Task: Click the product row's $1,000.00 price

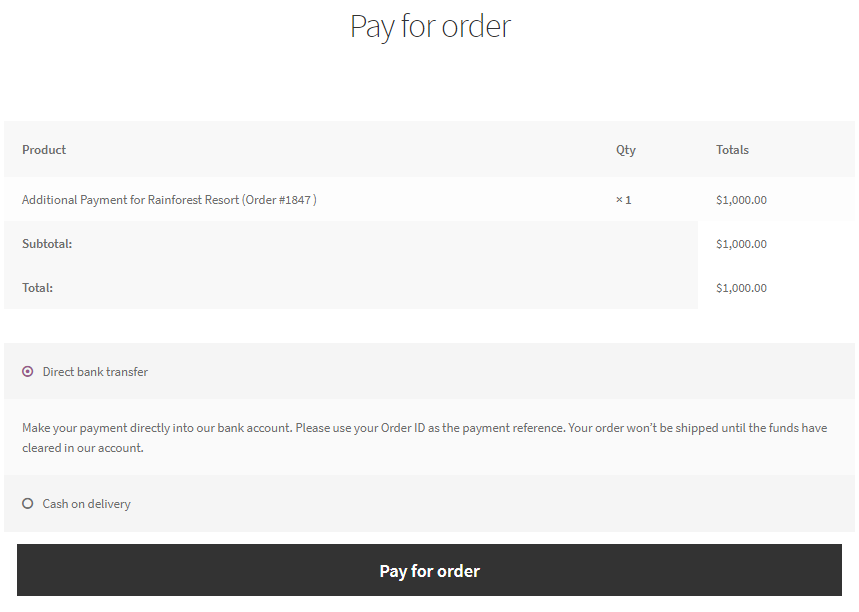Action: pos(741,200)
